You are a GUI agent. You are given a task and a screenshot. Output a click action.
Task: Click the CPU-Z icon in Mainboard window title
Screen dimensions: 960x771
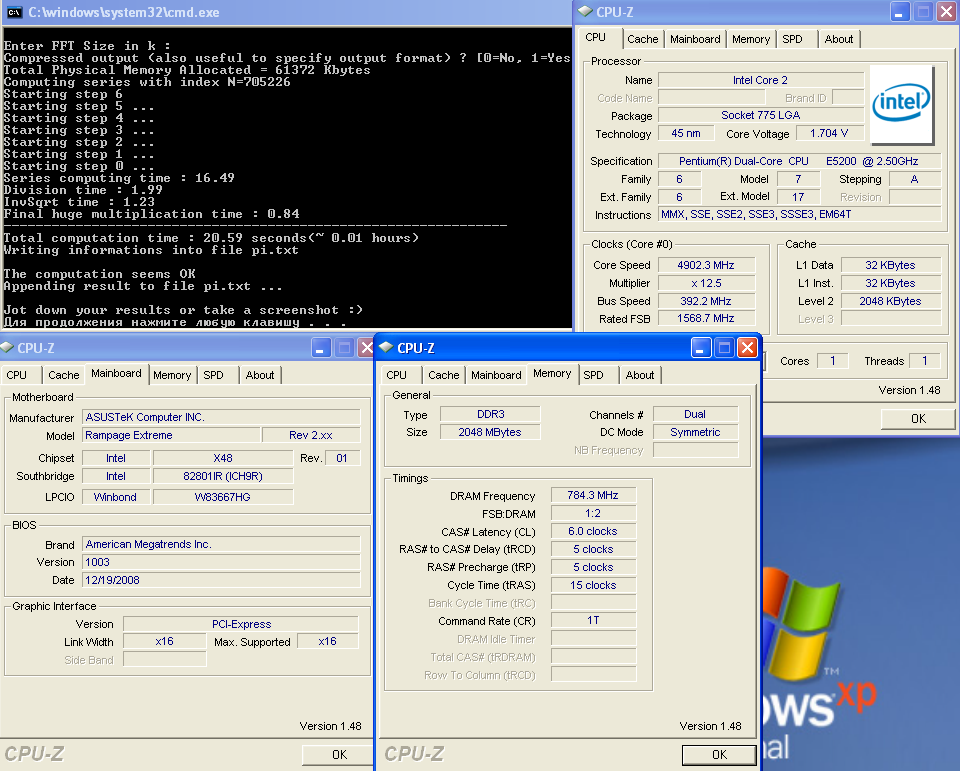7,348
